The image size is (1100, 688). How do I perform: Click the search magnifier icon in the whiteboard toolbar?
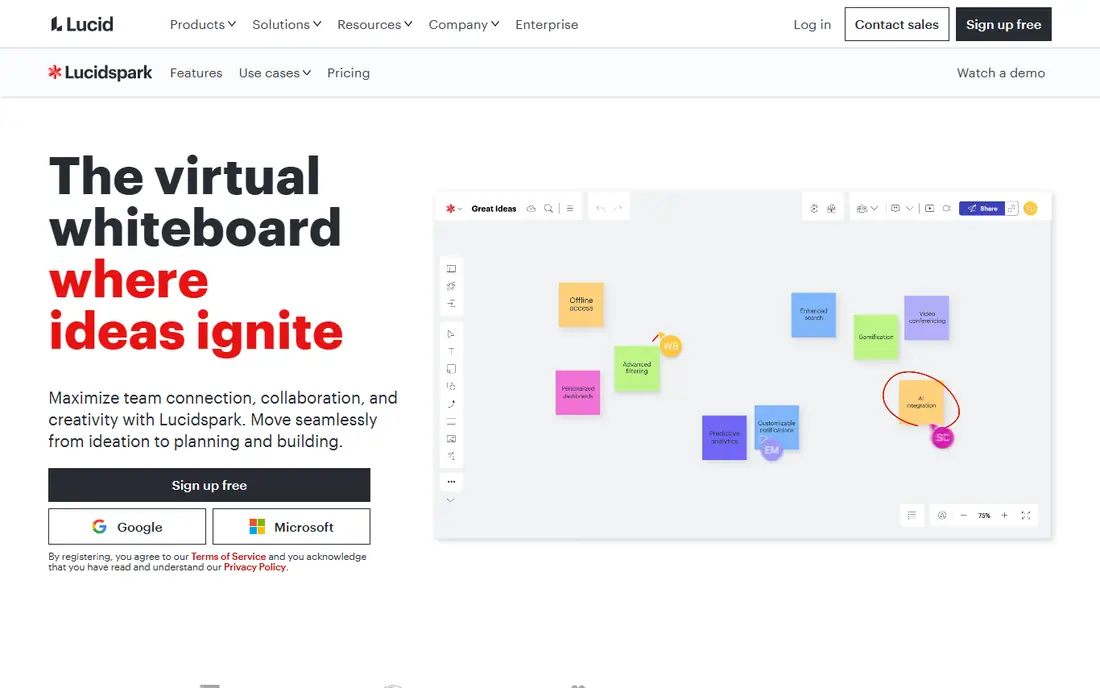point(549,208)
